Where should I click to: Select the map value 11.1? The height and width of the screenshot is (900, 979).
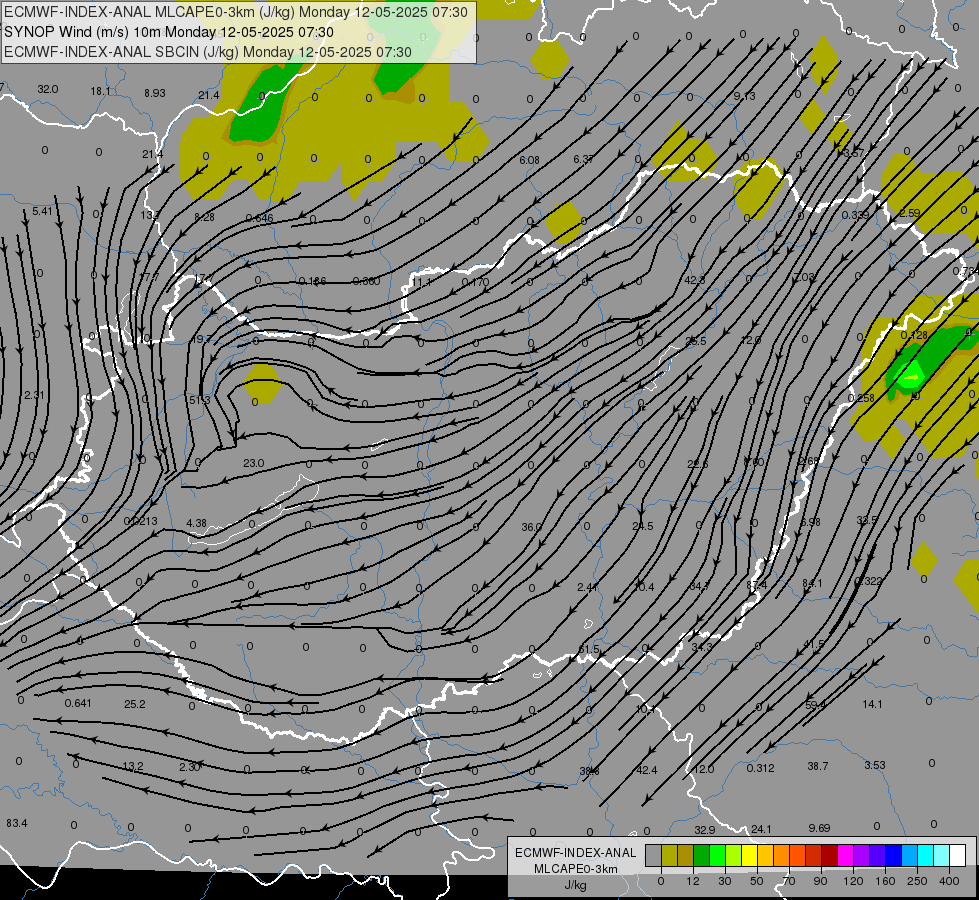coord(421,282)
